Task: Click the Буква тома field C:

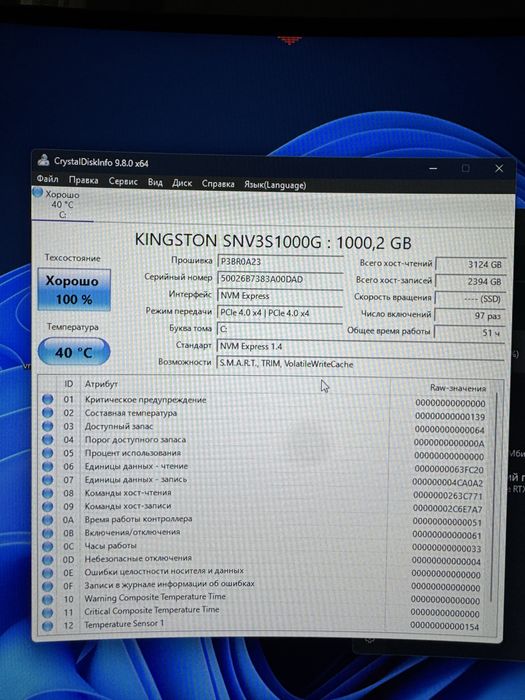Action: point(280,329)
